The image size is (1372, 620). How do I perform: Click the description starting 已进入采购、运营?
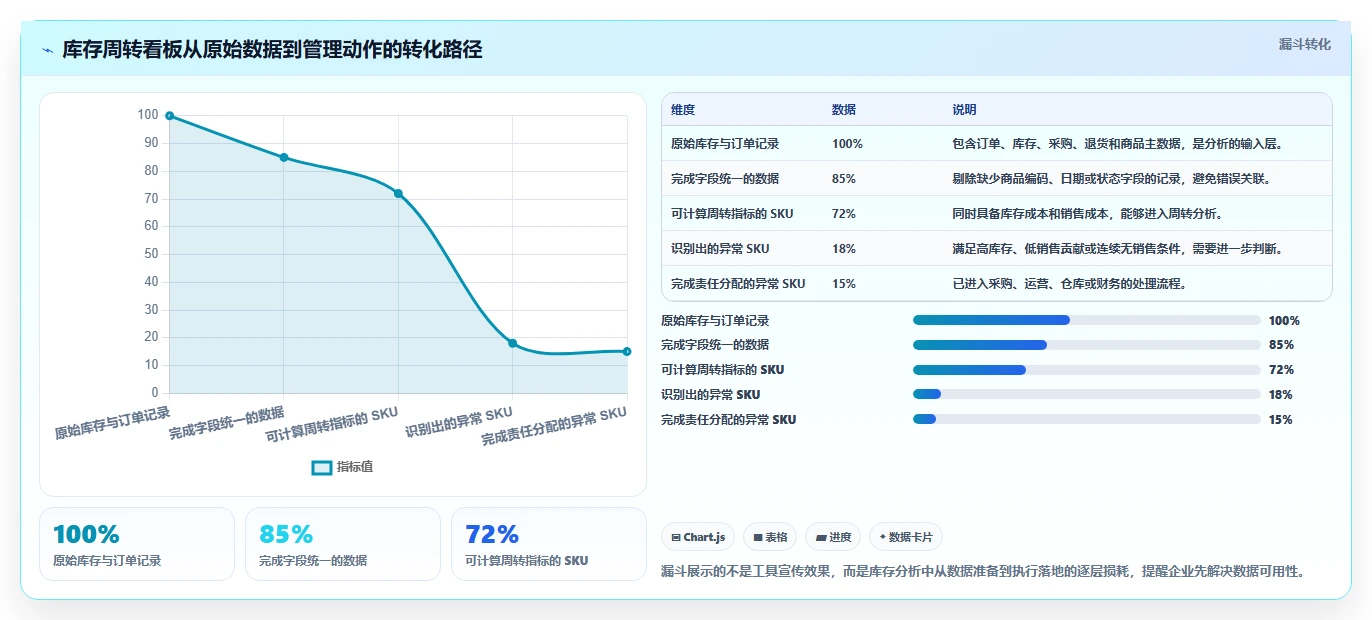(1070, 284)
